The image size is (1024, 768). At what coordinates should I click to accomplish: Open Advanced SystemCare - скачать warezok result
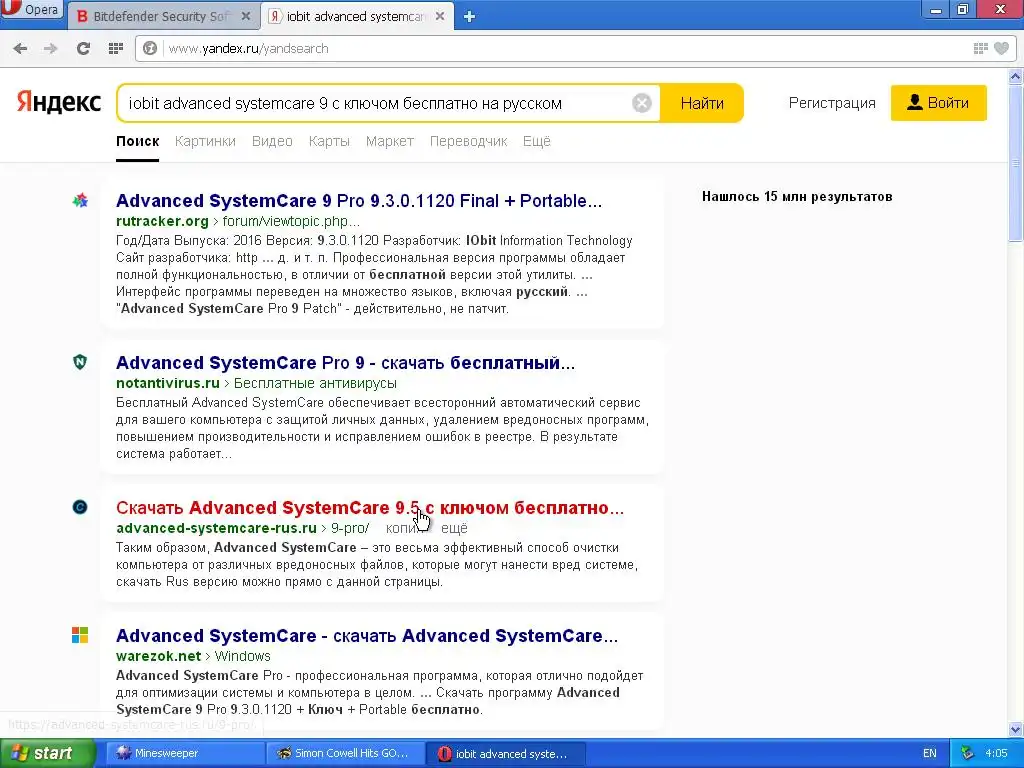click(367, 635)
